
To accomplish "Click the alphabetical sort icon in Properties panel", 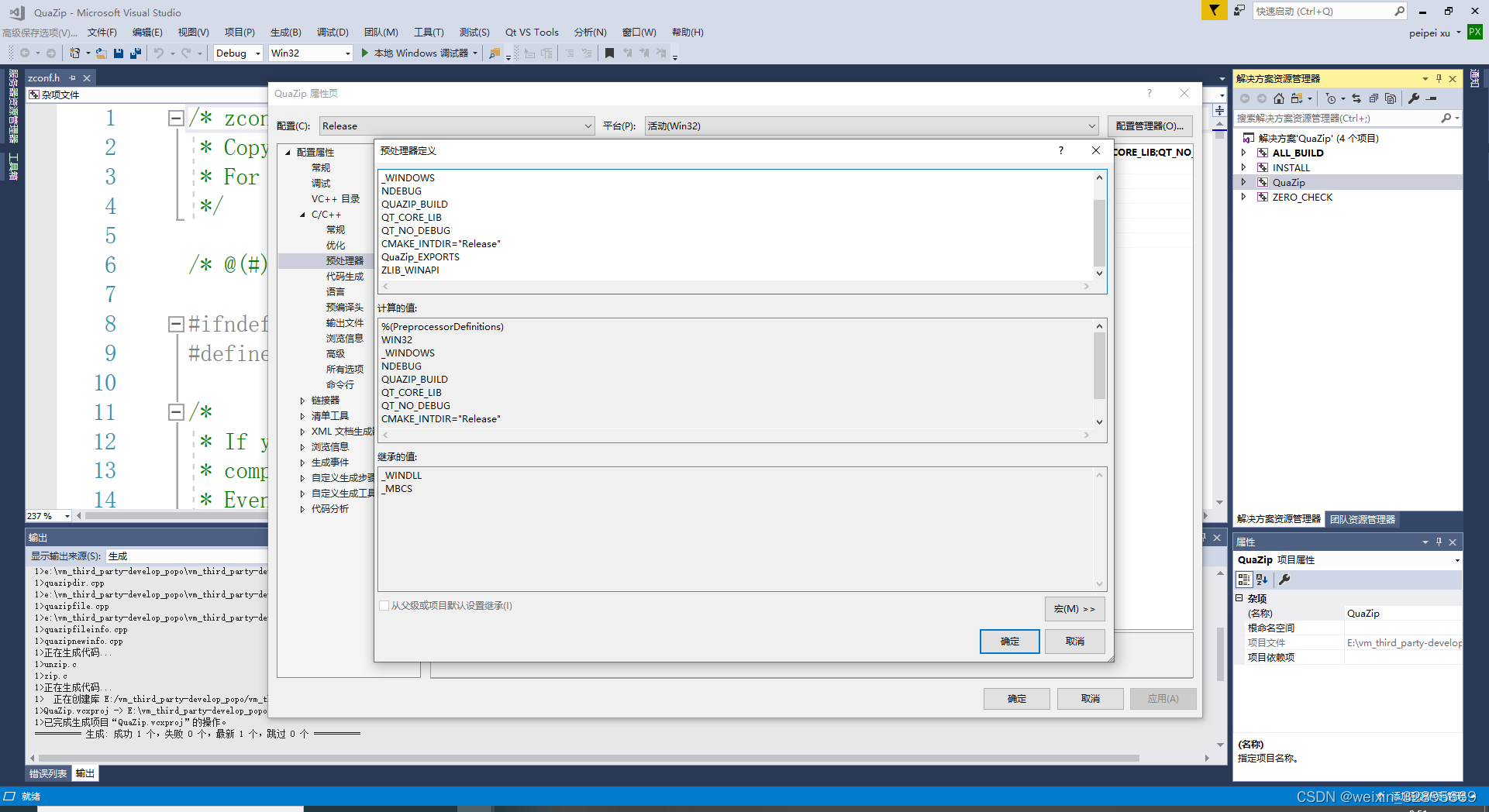I will click(1262, 580).
